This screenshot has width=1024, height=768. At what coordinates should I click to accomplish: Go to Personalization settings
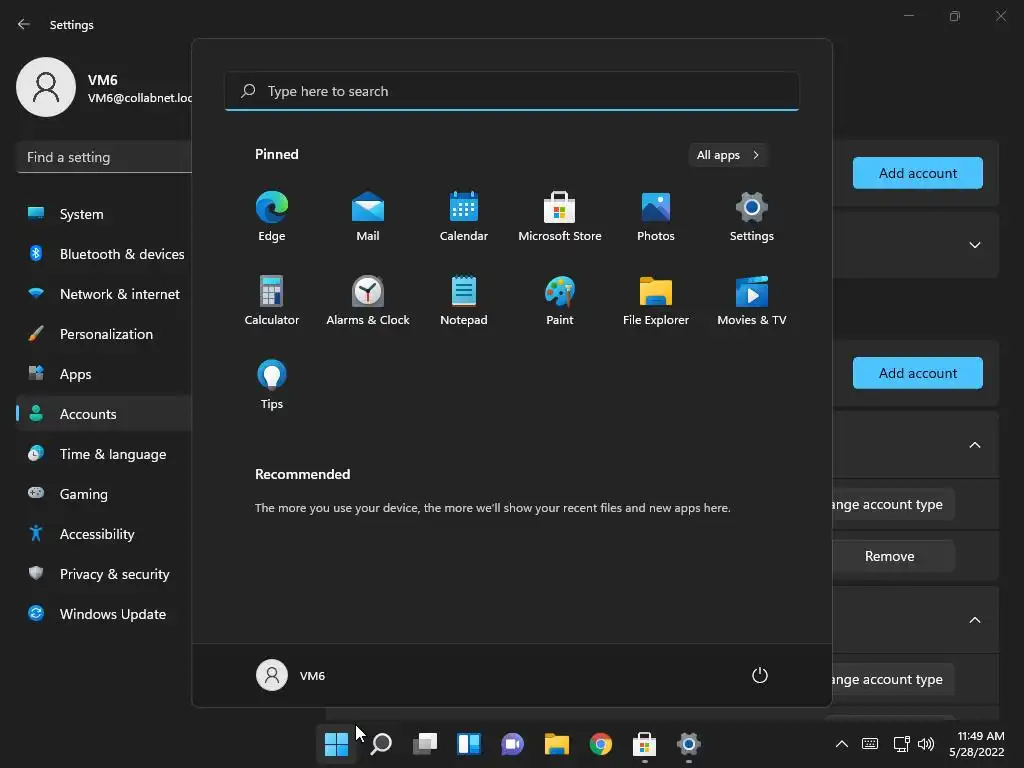tap(104, 334)
